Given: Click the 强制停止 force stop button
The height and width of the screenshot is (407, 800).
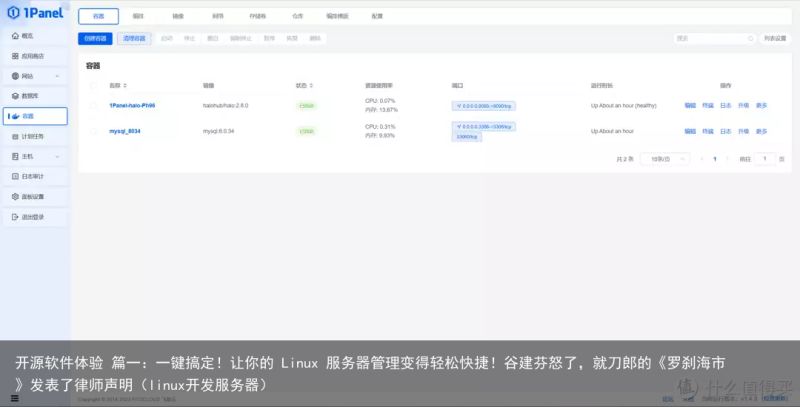Looking at the screenshot, I should (241, 38).
